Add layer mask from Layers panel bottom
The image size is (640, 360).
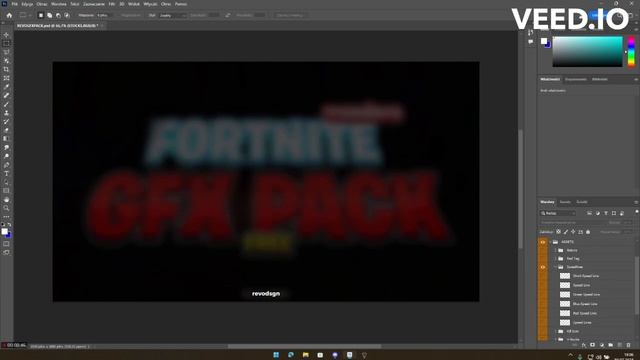(593, 345)
